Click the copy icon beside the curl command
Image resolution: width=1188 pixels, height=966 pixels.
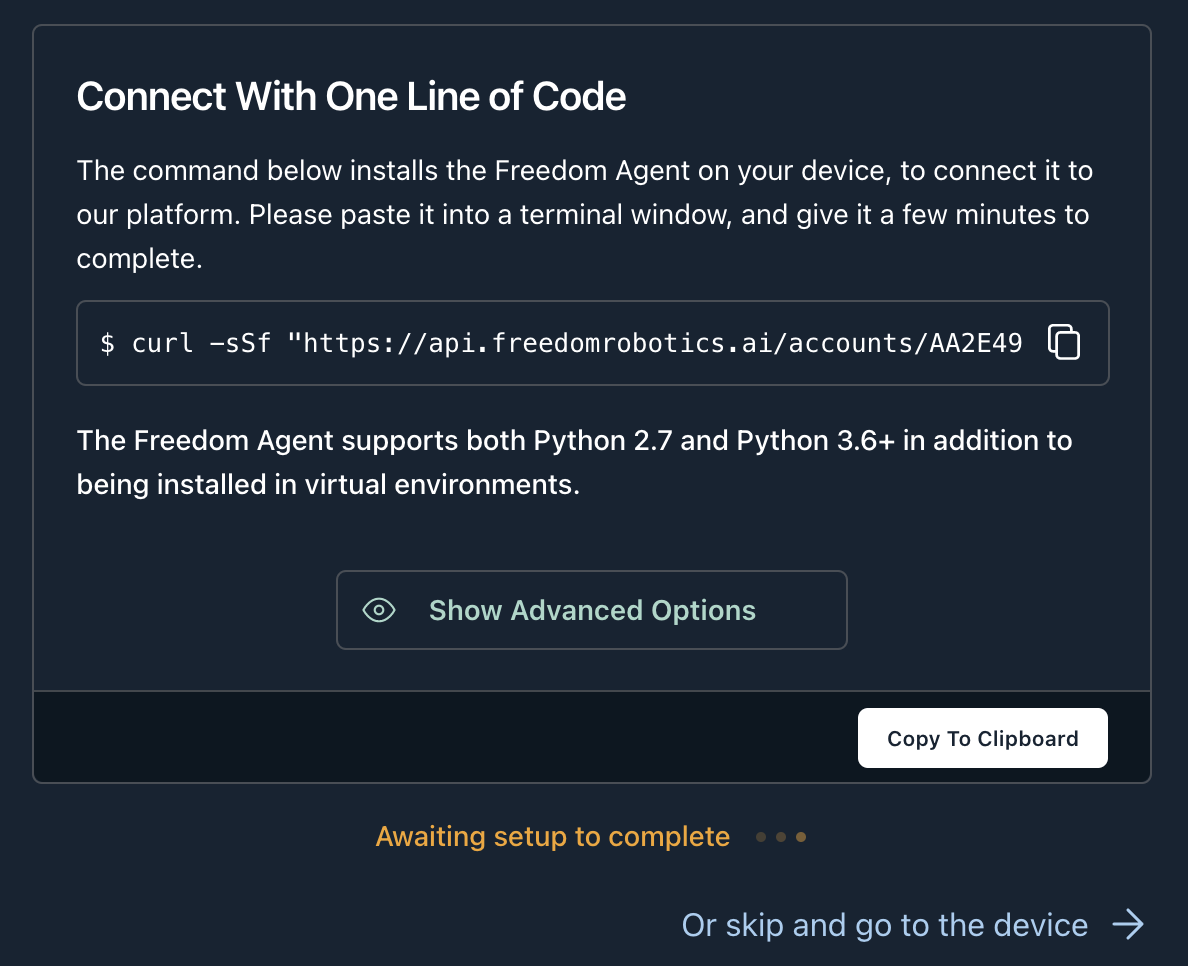[x=1064, y=343]
